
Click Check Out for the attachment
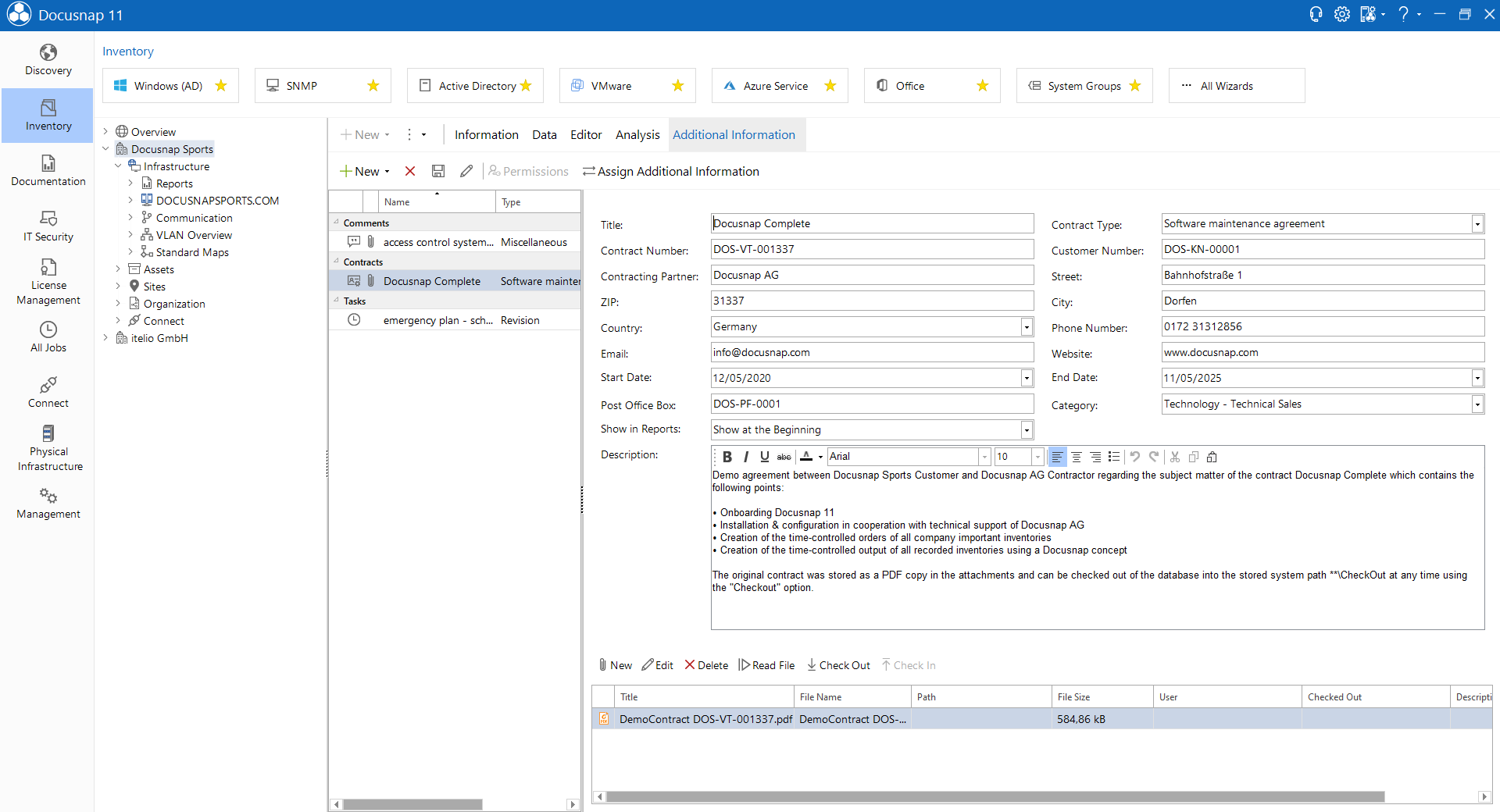(x=838, y=665)
